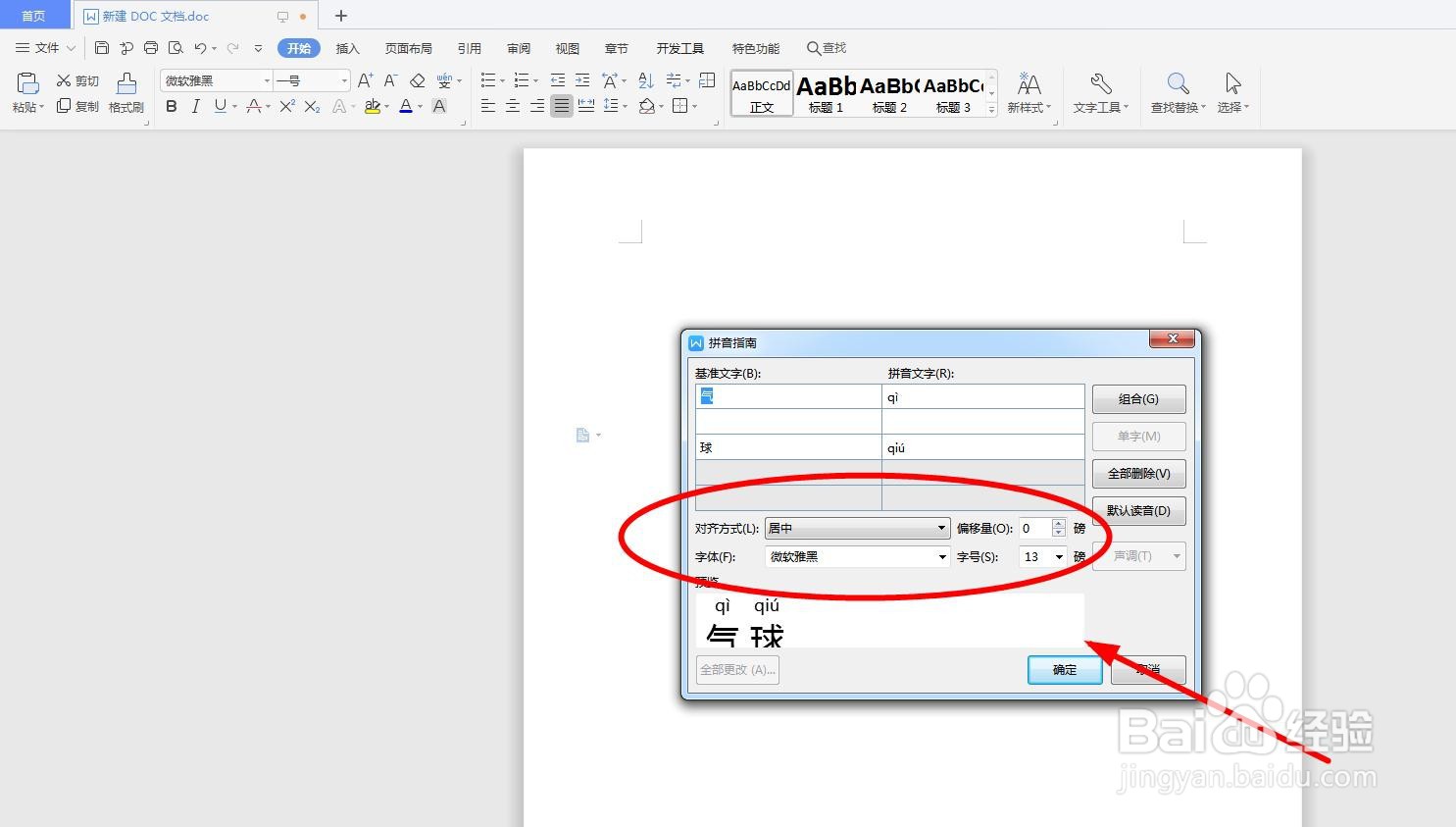Switch to Review (审阅) tab

pyautogui.click(x=519, y=48)
